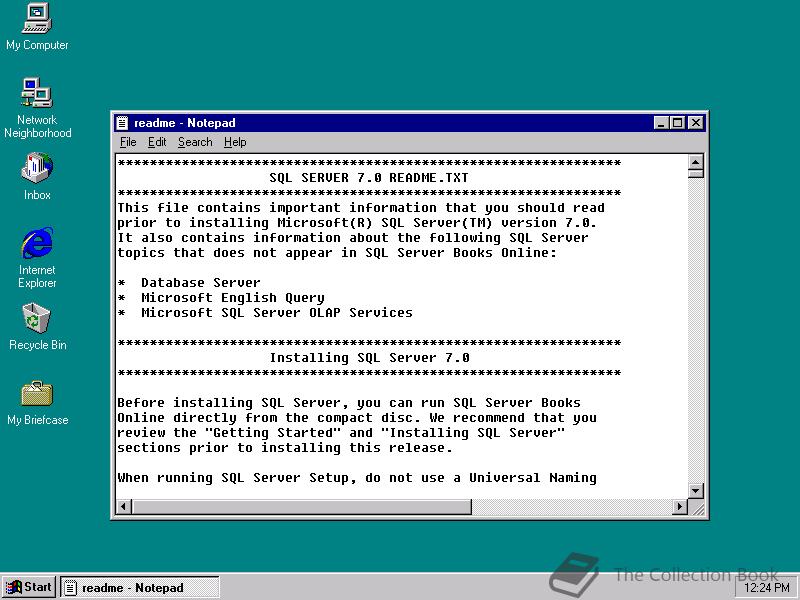Open the Edit menu in Notepad

coord(157,142)
